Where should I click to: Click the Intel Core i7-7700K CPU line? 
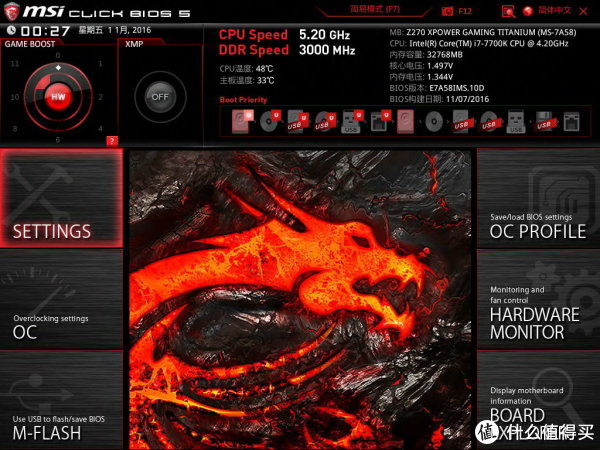[x=479, y=43]
